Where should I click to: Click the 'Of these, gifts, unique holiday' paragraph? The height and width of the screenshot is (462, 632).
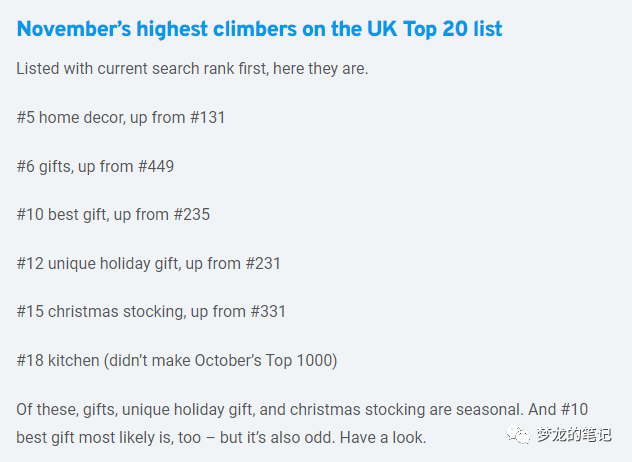point(302,423)
